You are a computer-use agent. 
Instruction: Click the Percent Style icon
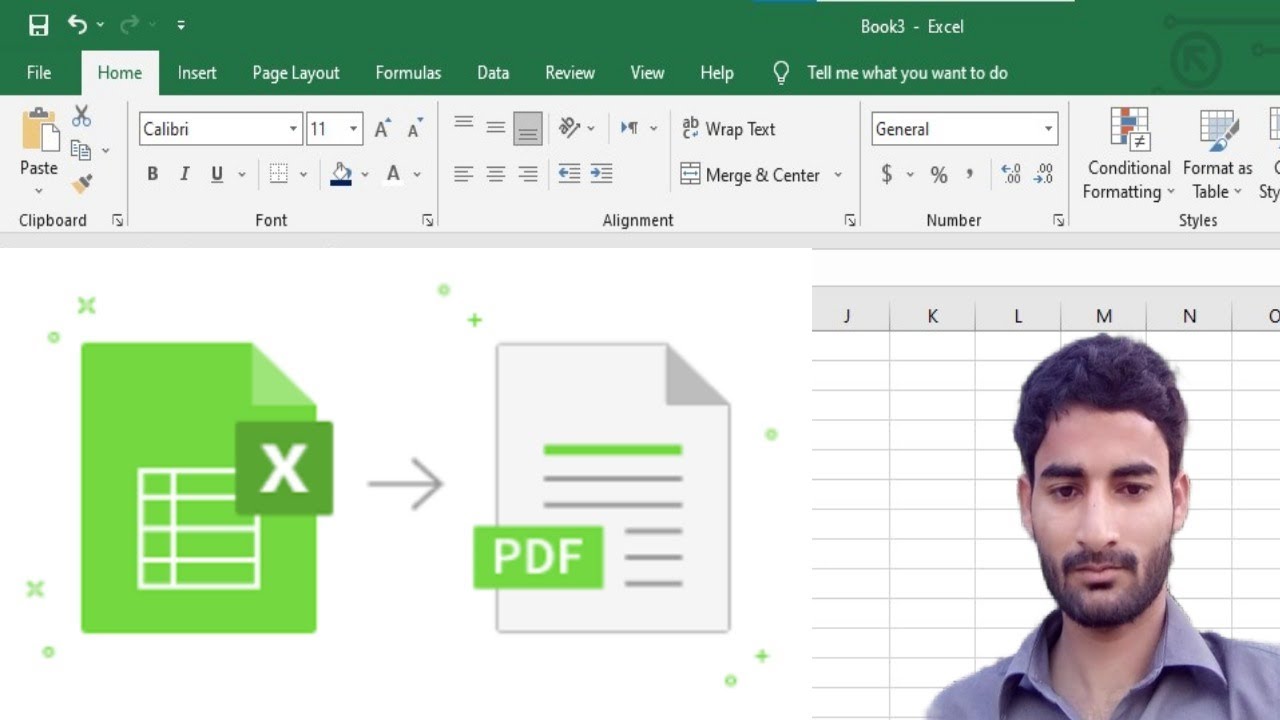click(938, 175)
